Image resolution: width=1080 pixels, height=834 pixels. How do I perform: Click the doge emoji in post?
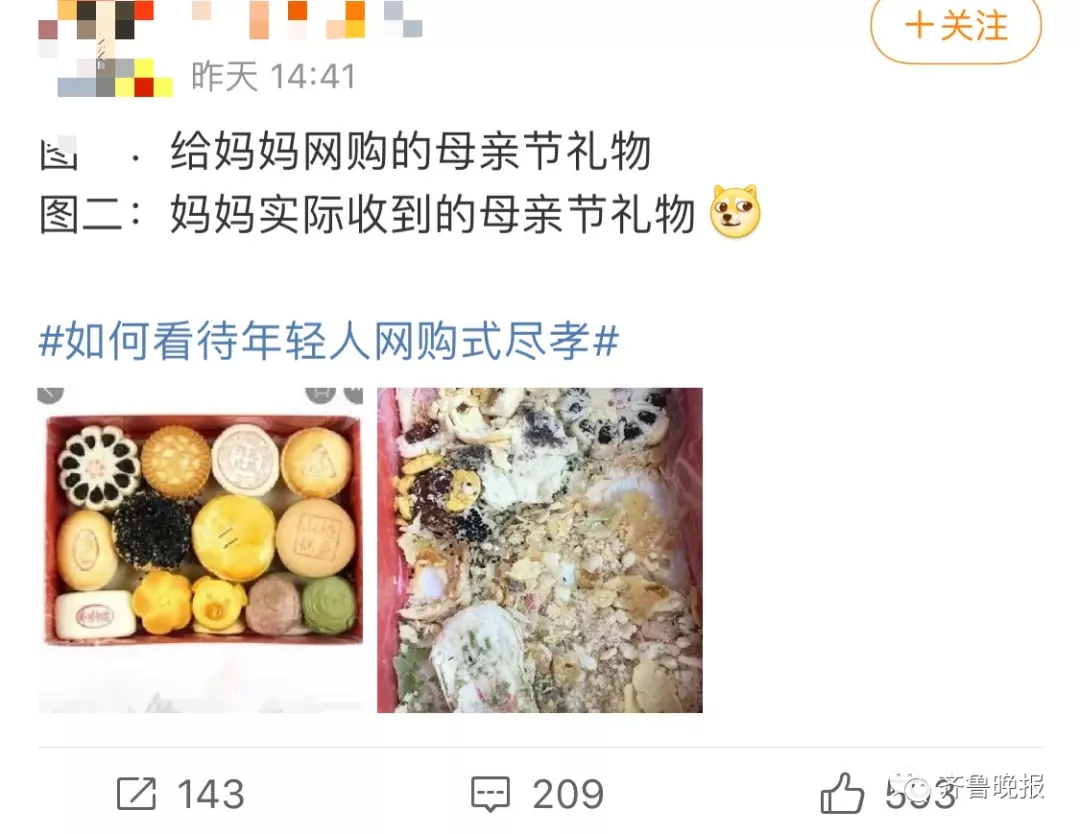[x=736, y=212]
